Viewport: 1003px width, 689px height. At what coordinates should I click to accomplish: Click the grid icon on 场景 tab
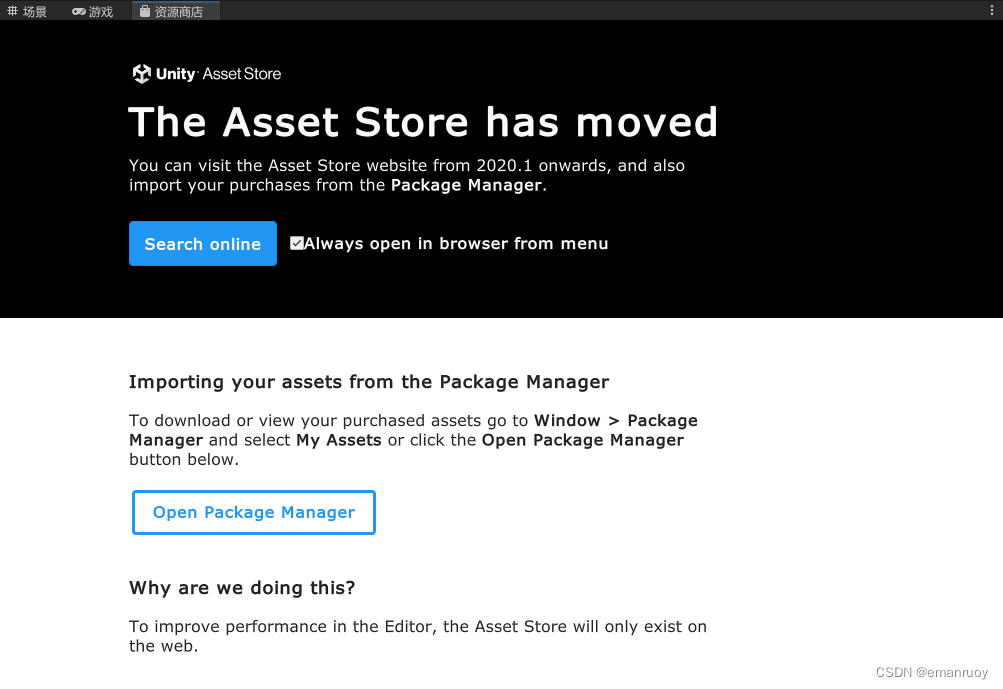(x=13, y=11)
